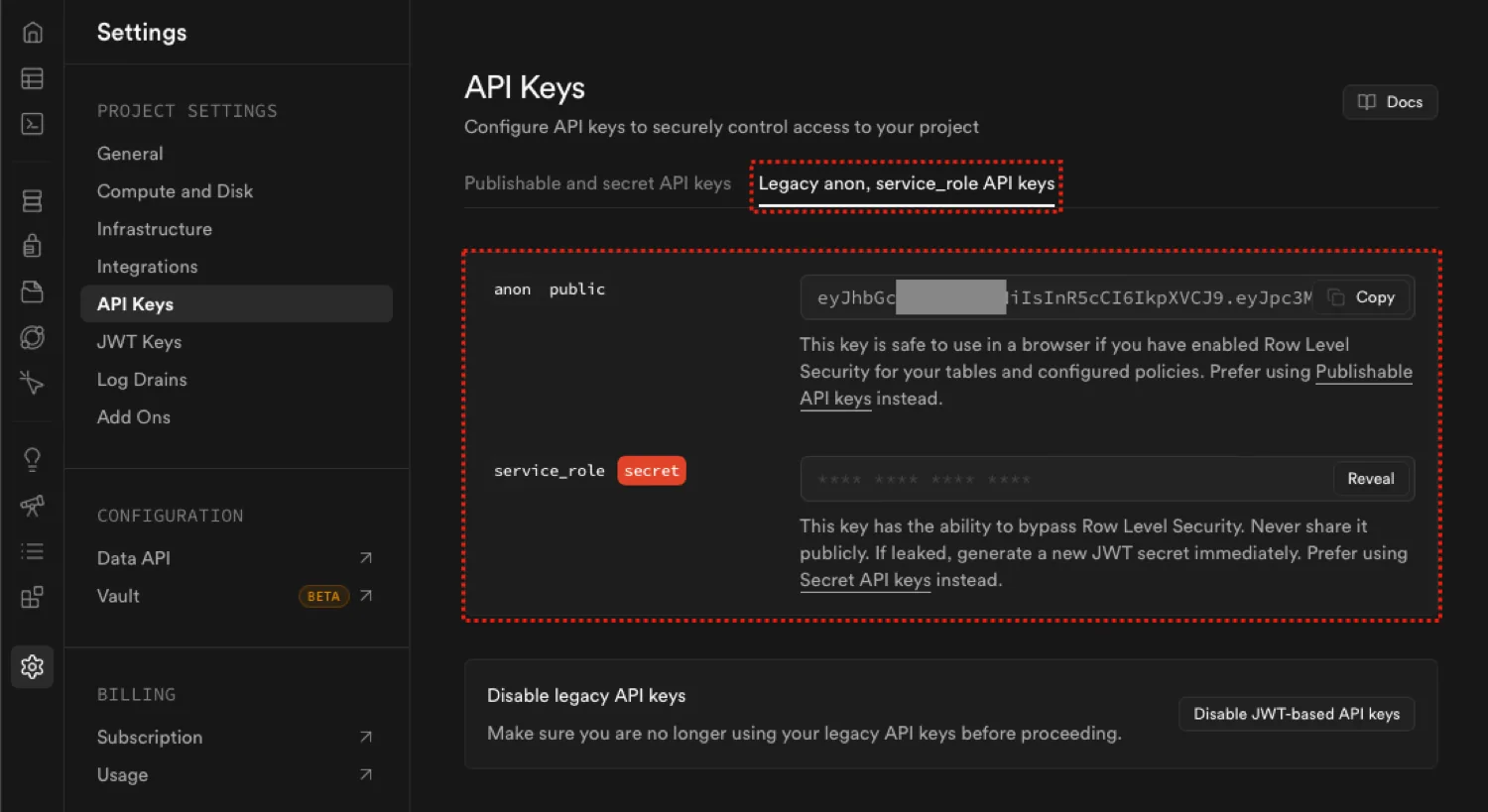Select the Settings gear in the sidebar
The image size is (1488, 812).
click(32, 666)
